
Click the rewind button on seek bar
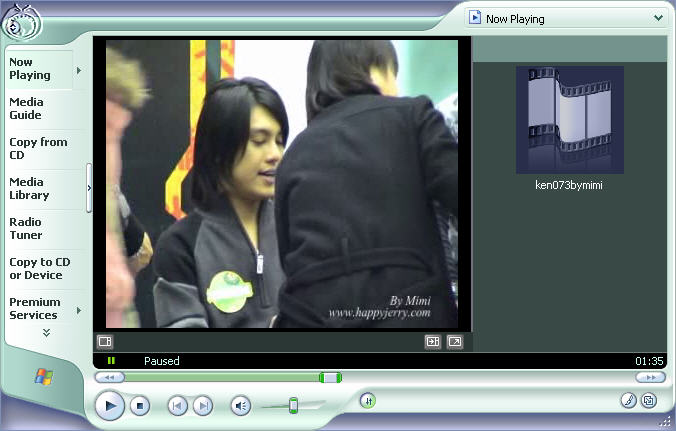coord(110,378)
